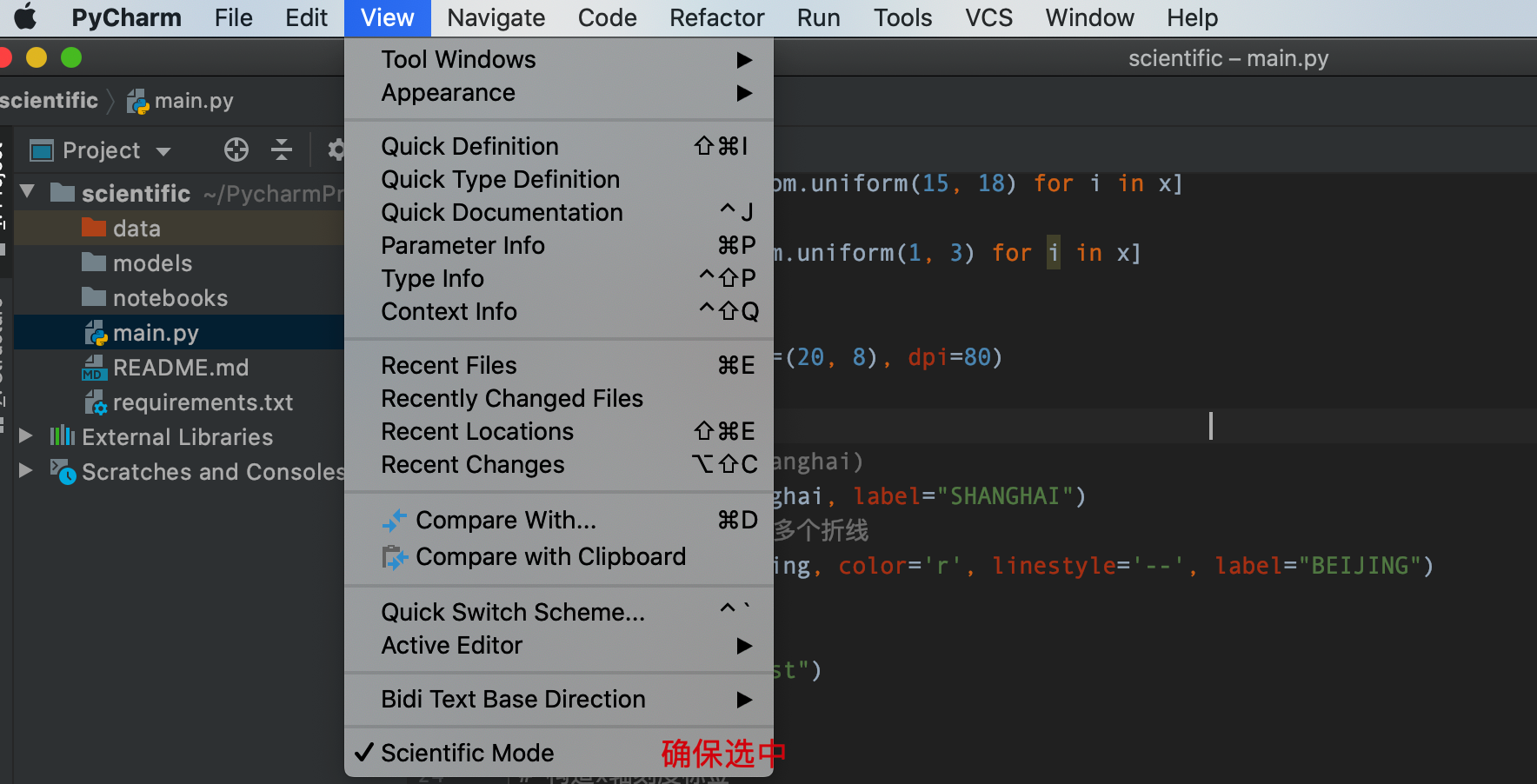The image size is (1537, 784).
Task: Click the collapse all icon in Project toolbar
Action: coord(282,150)
